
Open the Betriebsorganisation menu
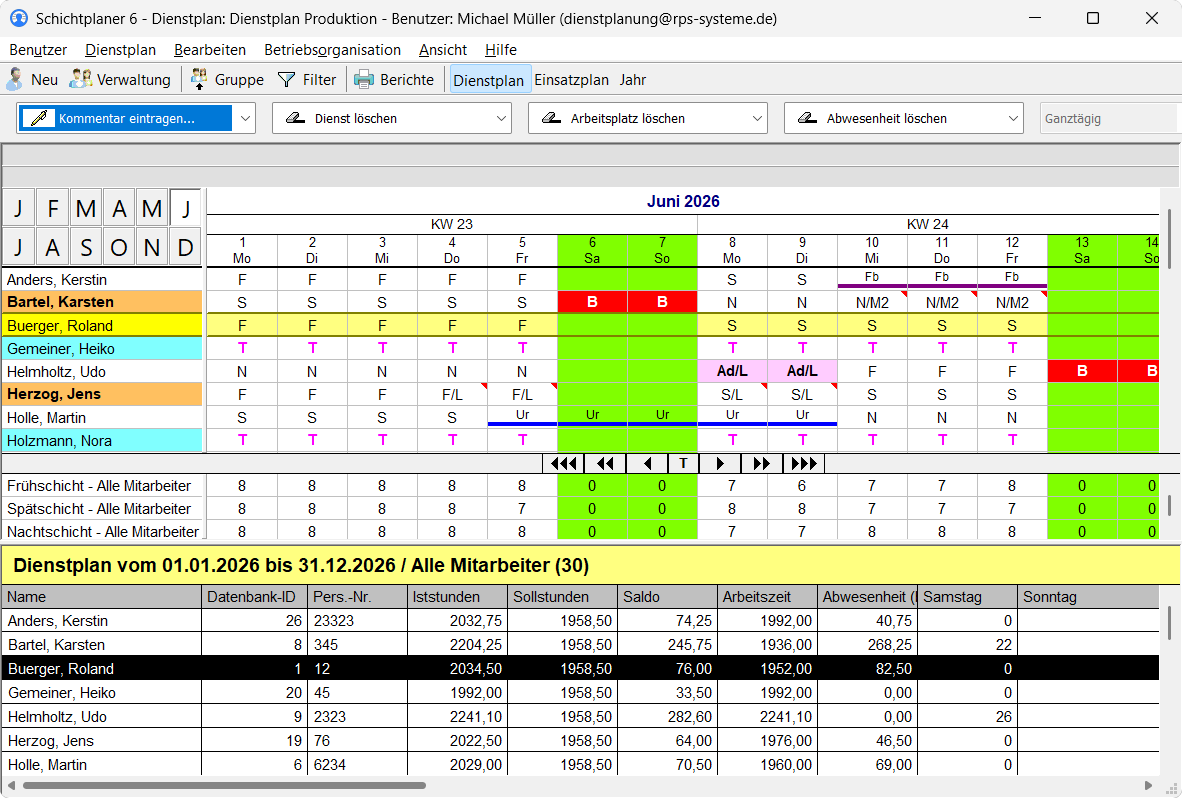pyautogui.click(x=332, y=50)
